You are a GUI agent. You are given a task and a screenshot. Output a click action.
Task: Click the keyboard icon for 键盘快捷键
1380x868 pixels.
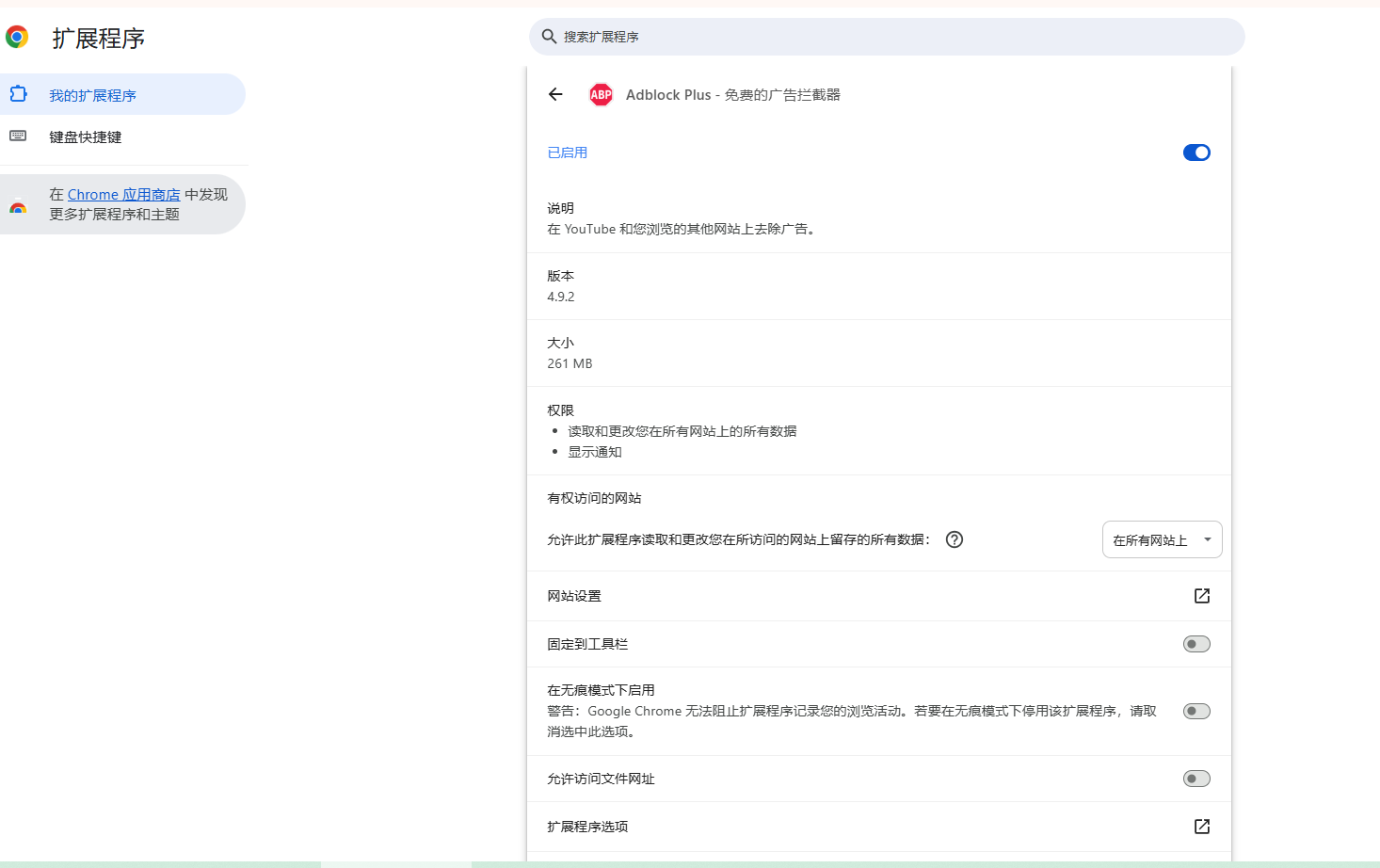tap(18, 137)
